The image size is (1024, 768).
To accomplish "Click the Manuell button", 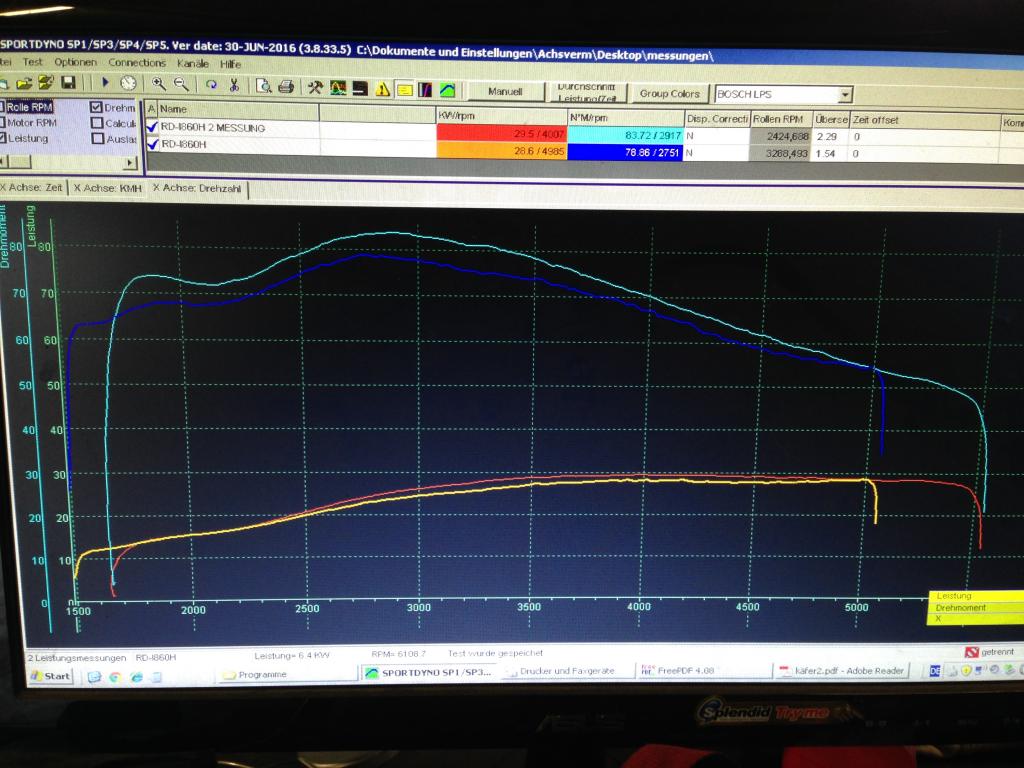I will [x=505, y=92].
